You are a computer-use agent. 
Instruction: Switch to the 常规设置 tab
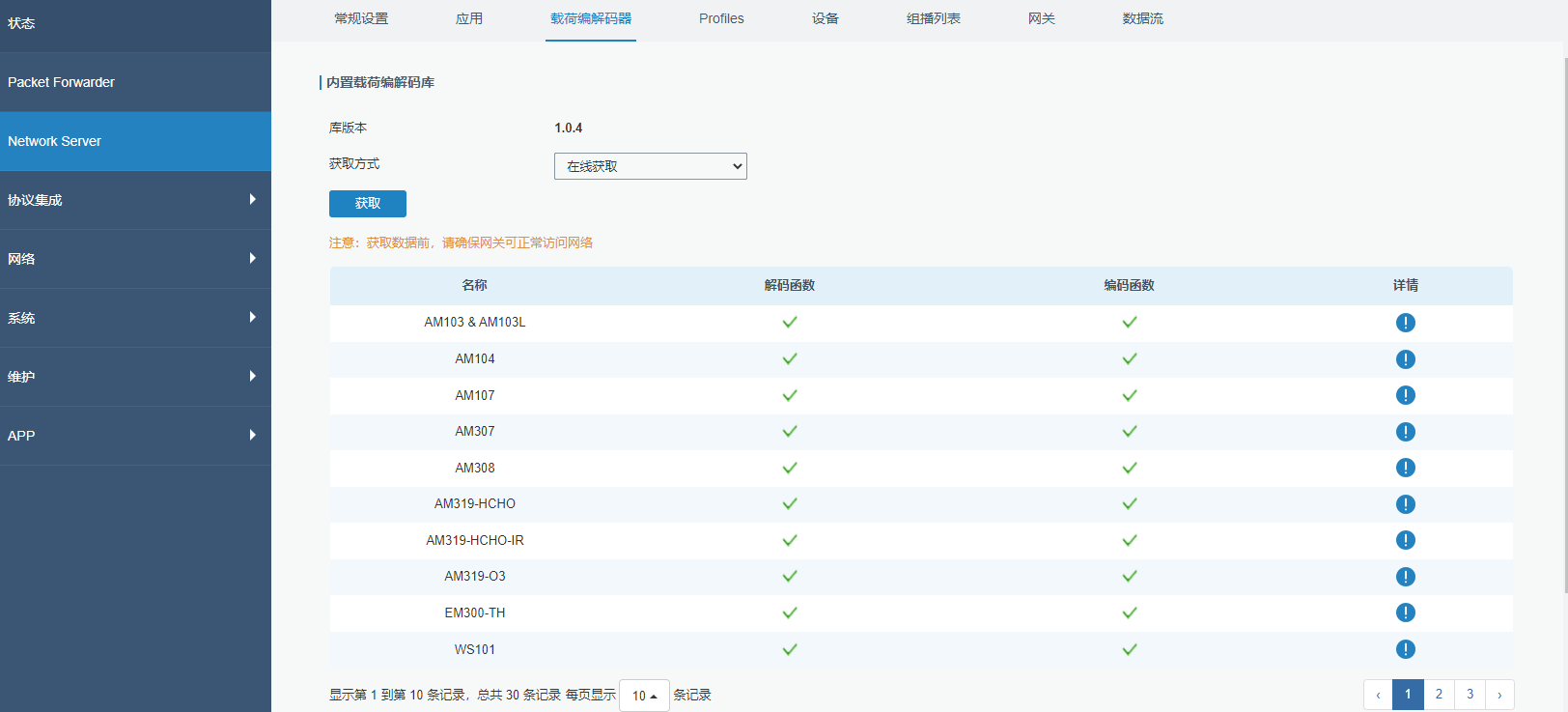[361, 18]
